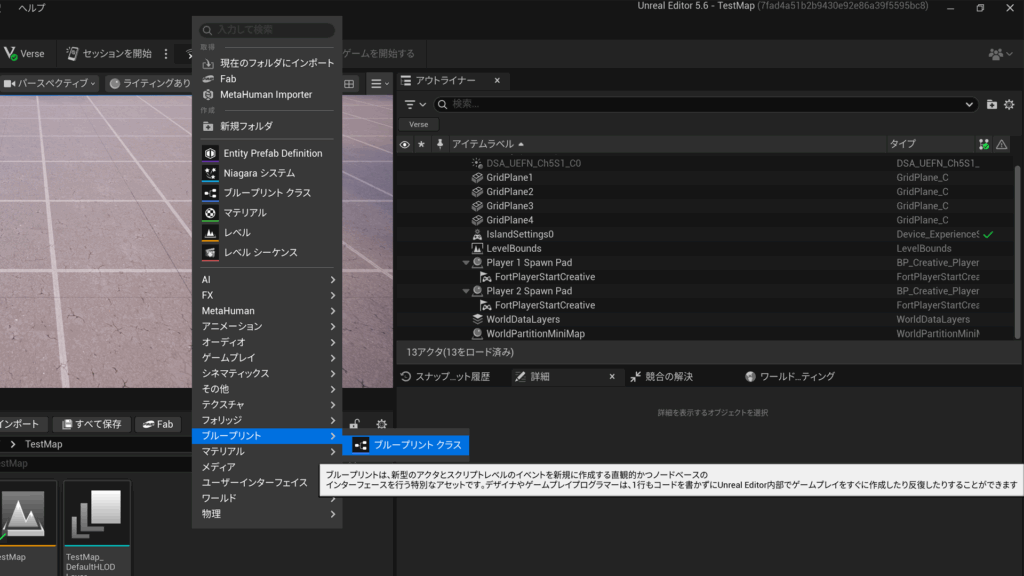
Task: Open the Outliner search history dropdown arrow
Action: [969, 104]
